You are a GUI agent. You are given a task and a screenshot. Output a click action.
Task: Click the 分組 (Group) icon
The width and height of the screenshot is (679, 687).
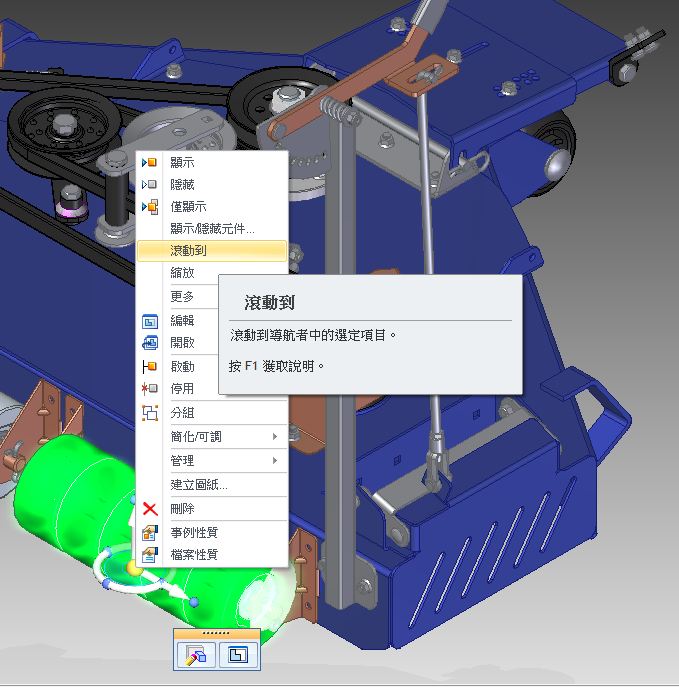(x=150, y=413)
